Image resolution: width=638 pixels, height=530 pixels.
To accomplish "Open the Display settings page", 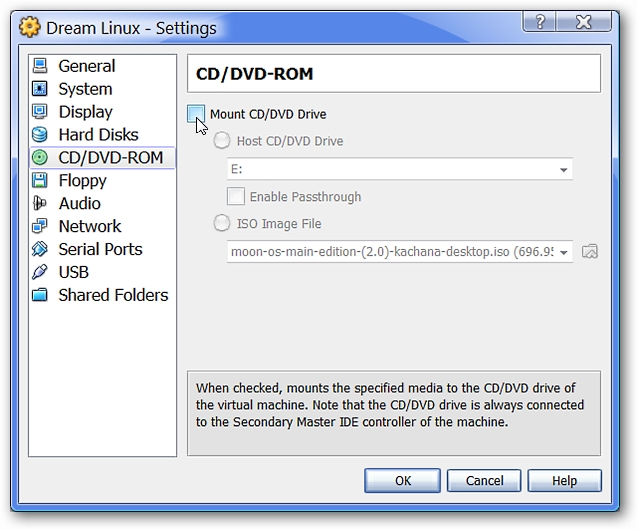I will pos(103,111).
